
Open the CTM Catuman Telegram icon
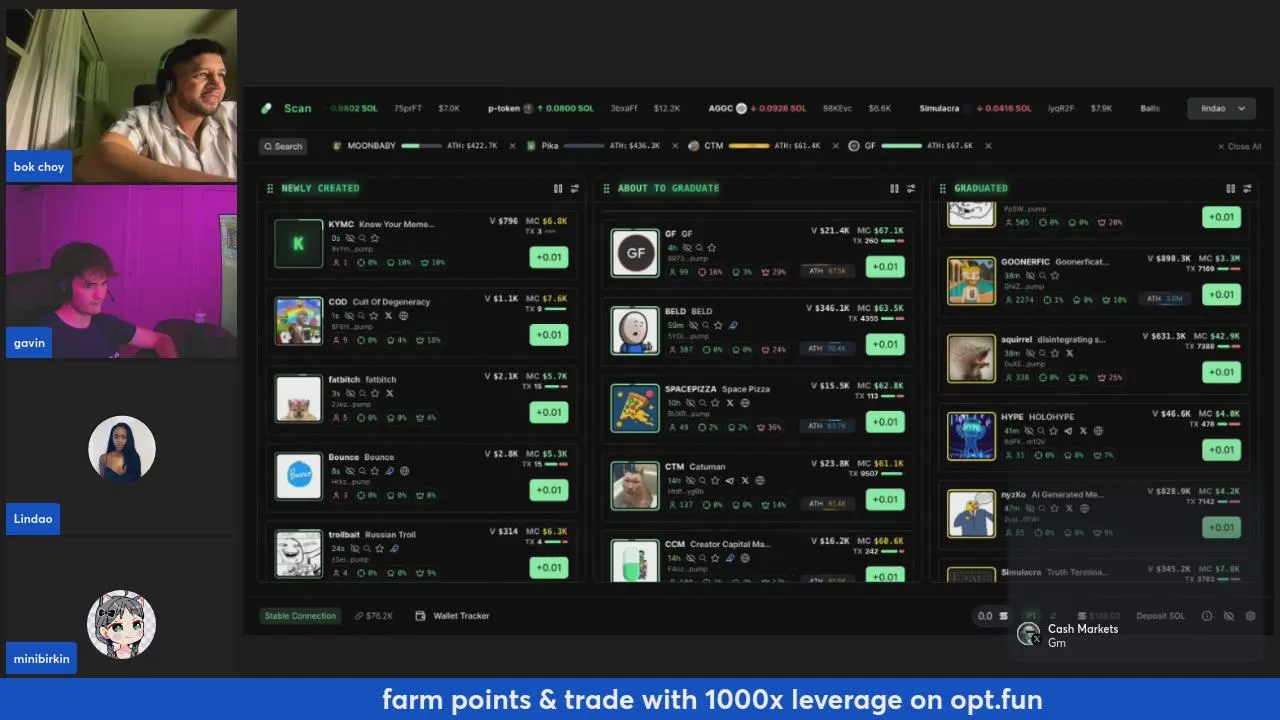point(730,480)
